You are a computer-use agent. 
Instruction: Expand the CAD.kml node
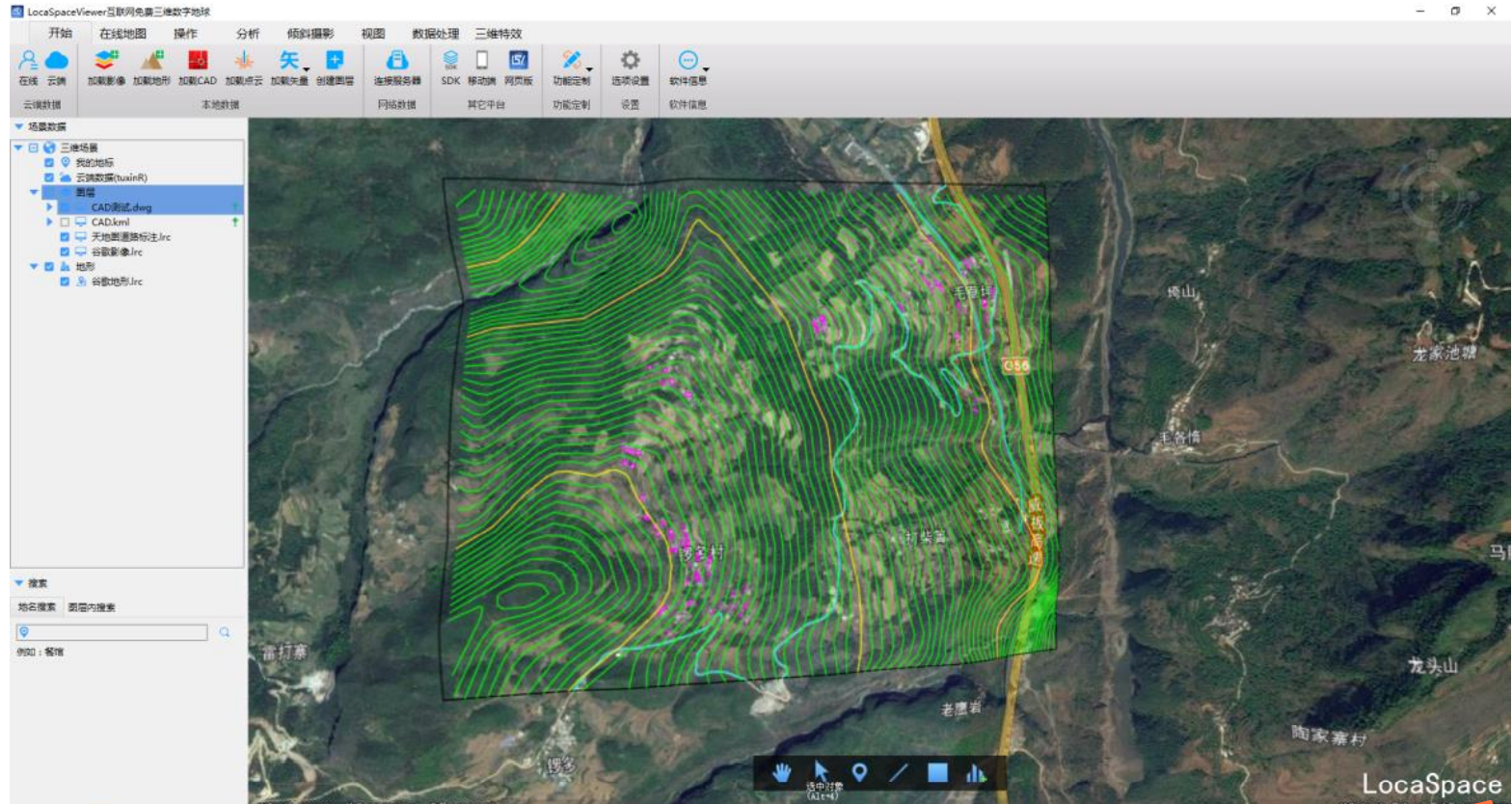(49, 222)
